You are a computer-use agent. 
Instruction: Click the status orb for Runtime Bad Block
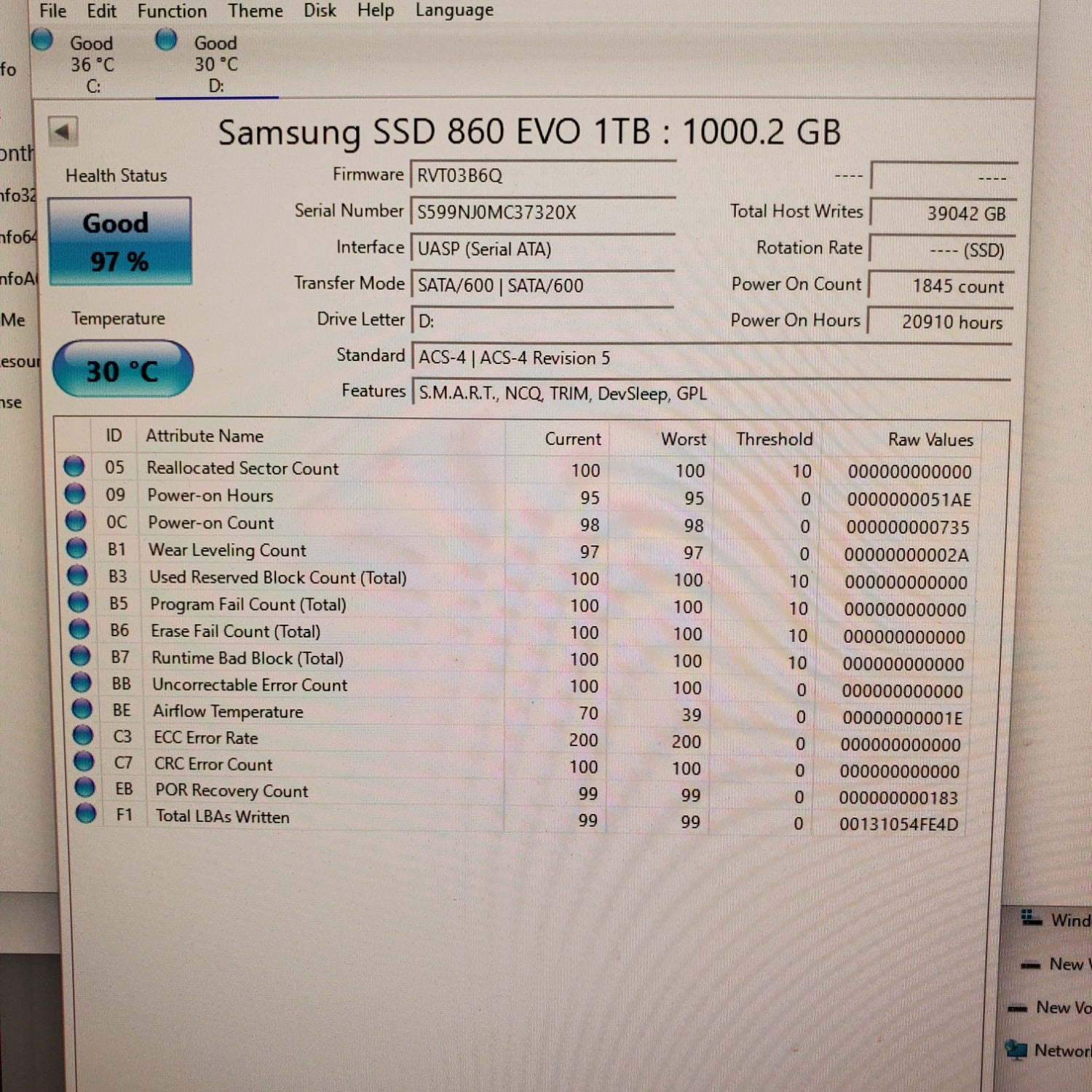tap(80, 656)
